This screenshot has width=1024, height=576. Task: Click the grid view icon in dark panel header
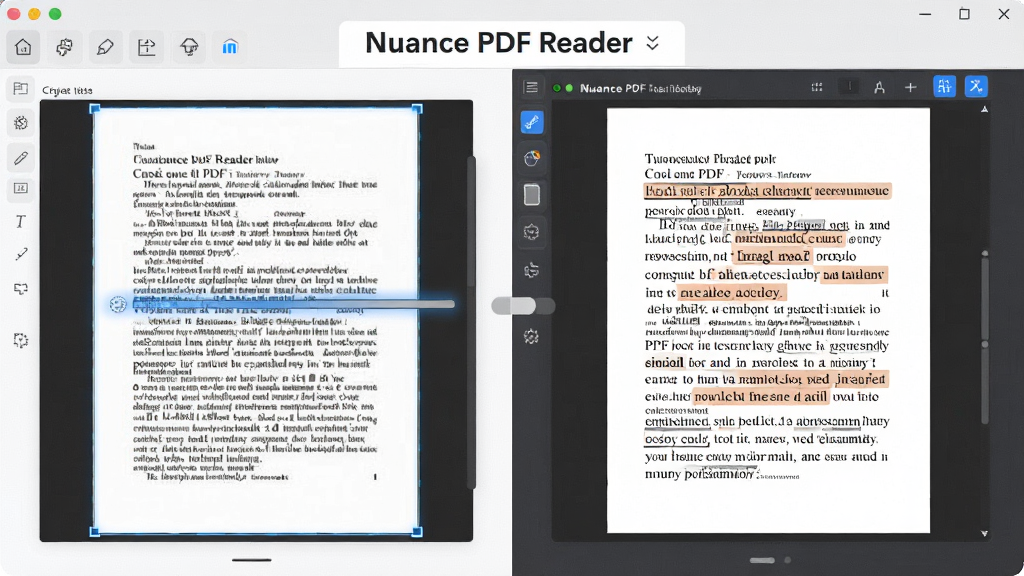tap(817, 87)
